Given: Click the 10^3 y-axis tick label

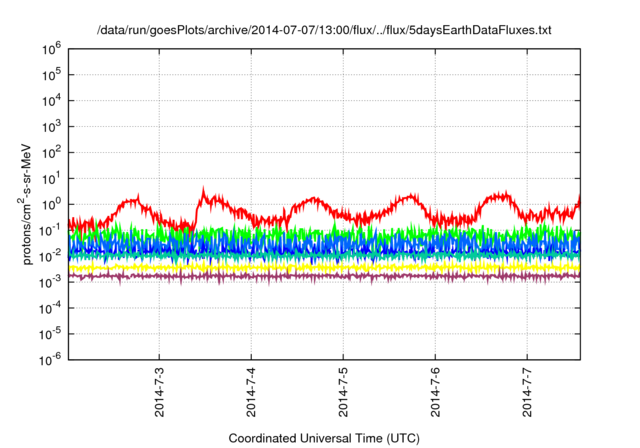Looking at the screenshot, I should tap(51, 126).
